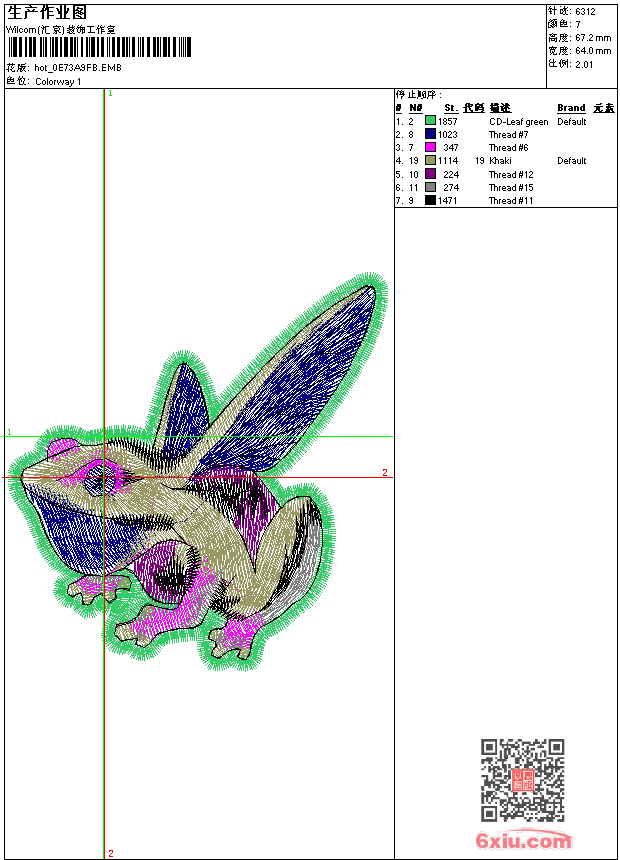The height and width of the screenshot is (860, 620).
Task: Click the 'St.' column header
Action: [x=451, y=108]
